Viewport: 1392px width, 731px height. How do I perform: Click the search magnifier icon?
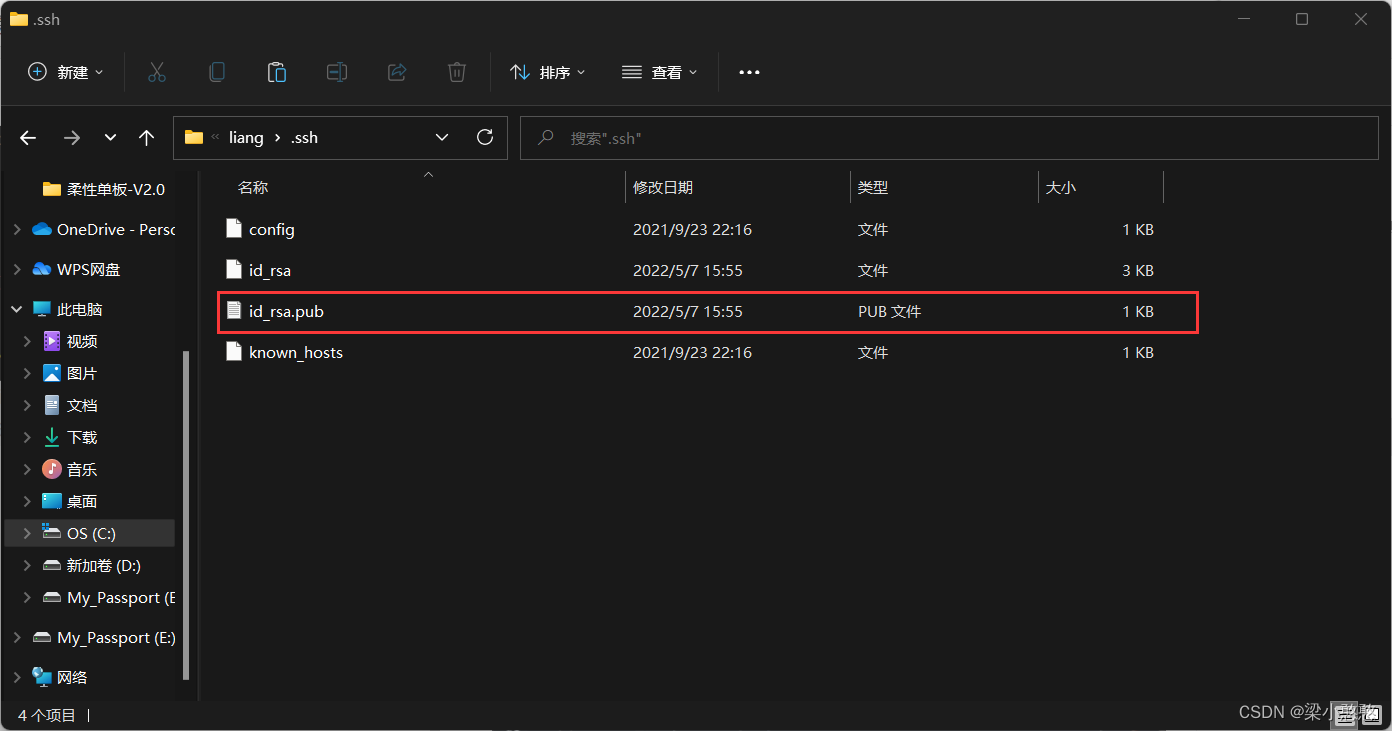546,138
